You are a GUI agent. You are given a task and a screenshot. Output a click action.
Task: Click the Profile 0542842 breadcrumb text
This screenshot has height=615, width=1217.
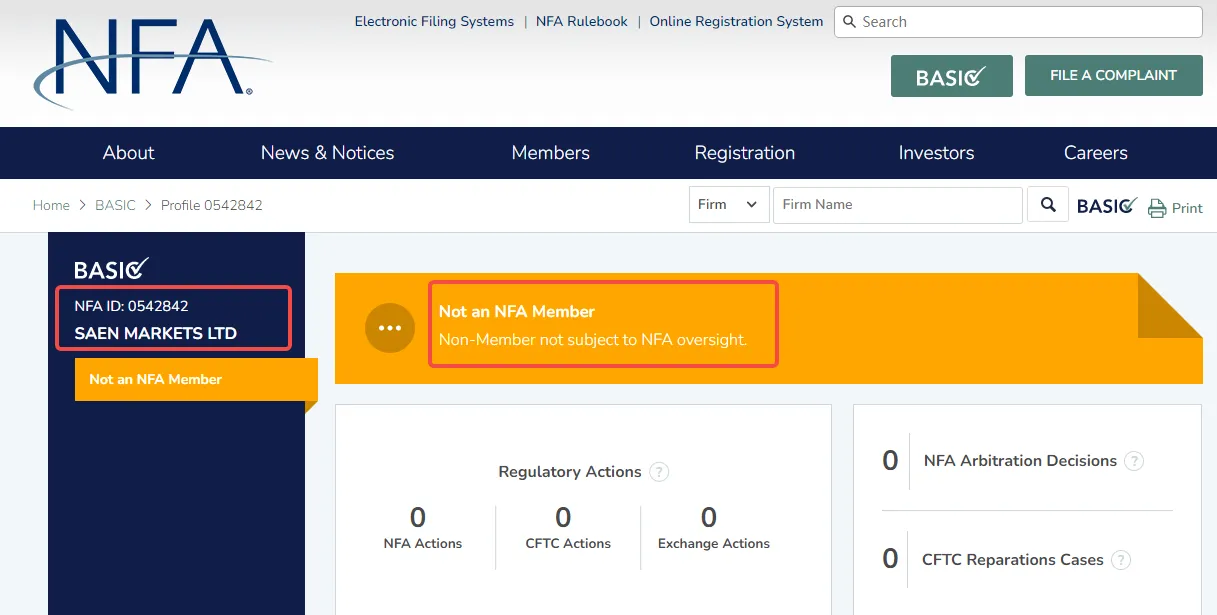212,205
